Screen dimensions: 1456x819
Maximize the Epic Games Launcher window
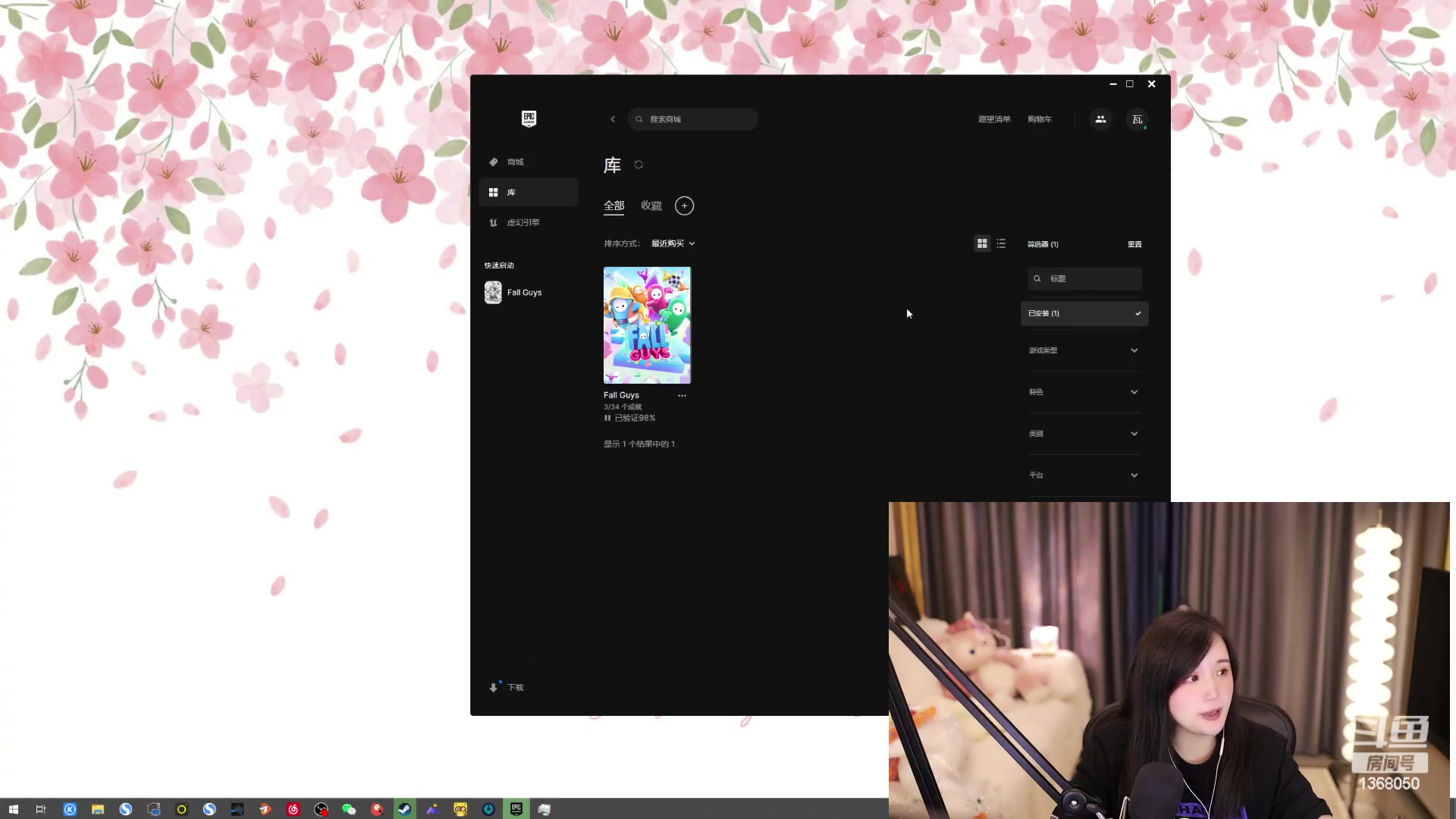coord(1130,84)
